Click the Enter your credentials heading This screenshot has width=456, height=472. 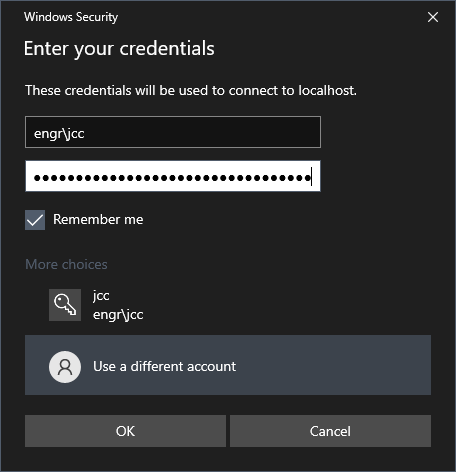[119, 49]
